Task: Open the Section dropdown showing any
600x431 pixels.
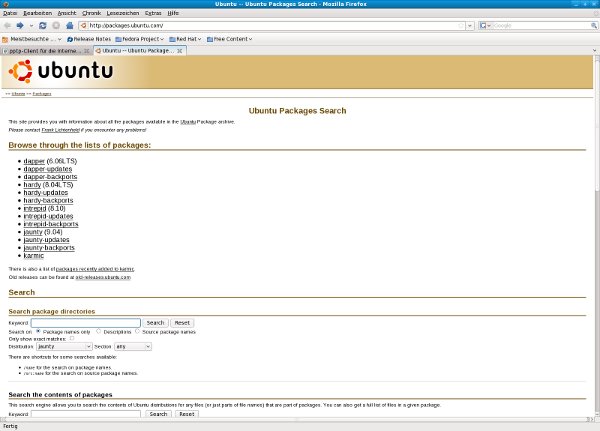Action: click(x=132, y=346)
